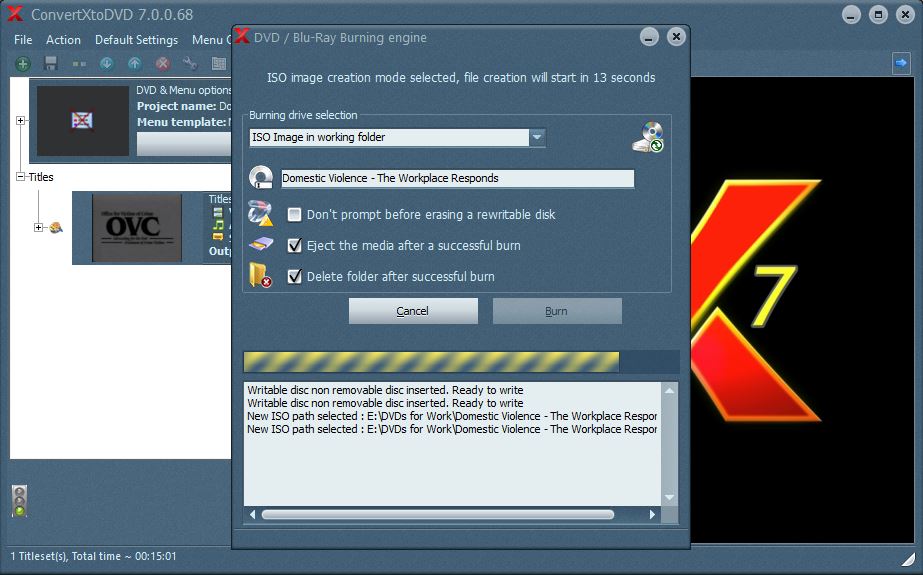Click the video stream icon in Titleset row

coord(218,212)
